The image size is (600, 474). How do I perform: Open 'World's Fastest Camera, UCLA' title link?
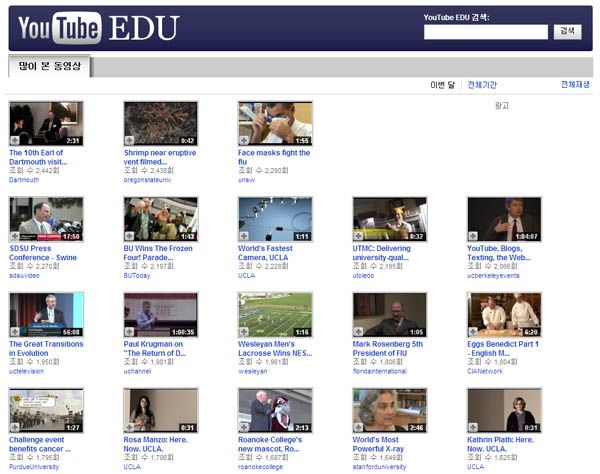pos(265,253)
